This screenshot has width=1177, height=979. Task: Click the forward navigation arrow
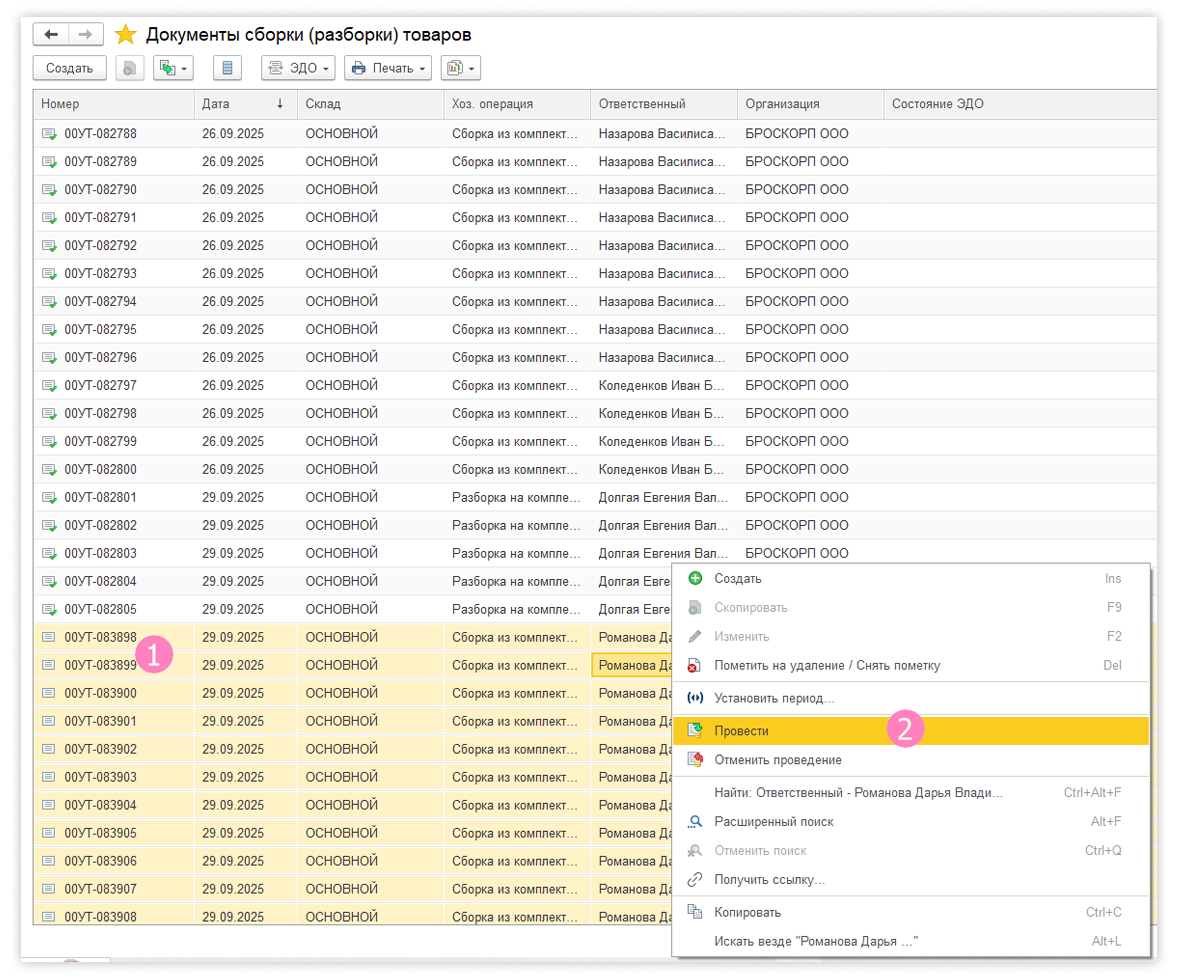(x=85, y=35)
